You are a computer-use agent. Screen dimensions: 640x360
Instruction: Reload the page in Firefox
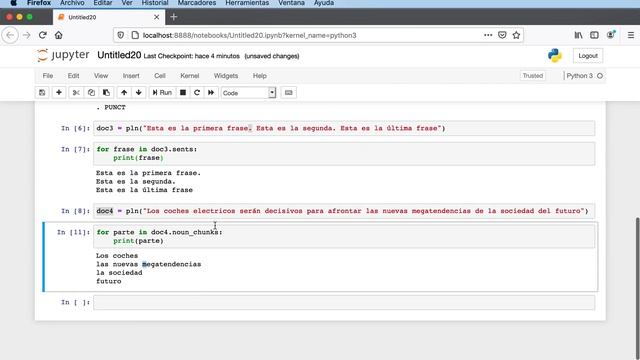coord(42,35)
